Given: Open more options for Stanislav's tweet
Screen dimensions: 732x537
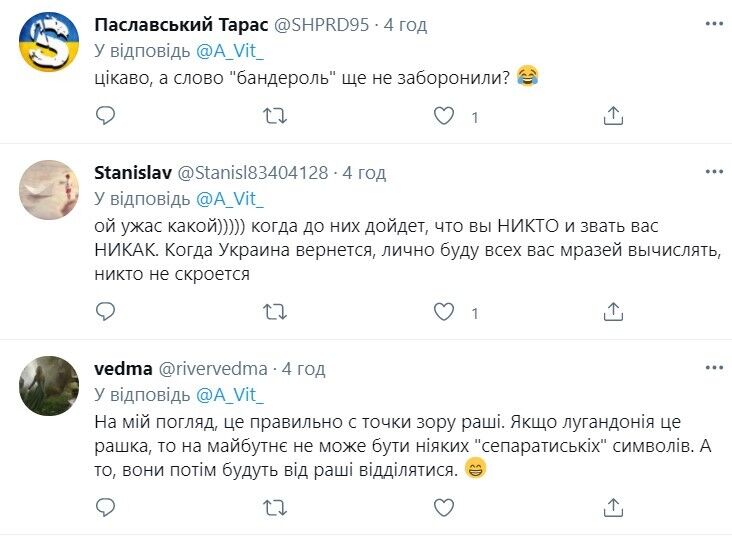Looking at the screenshot, I should tap(713, 172).
